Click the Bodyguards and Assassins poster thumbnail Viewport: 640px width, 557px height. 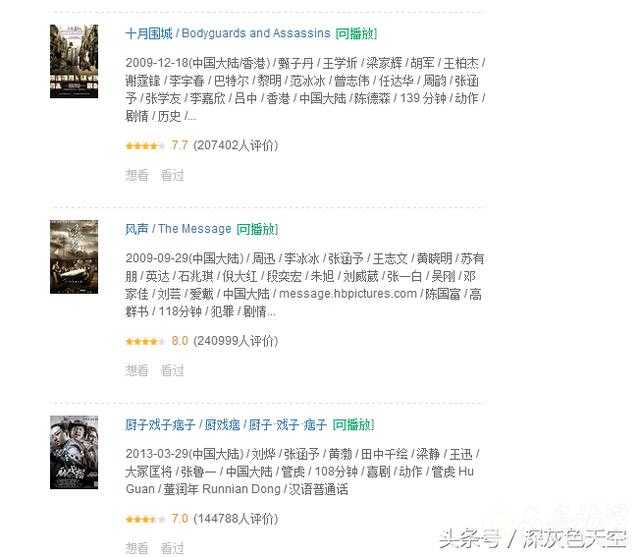74,61
